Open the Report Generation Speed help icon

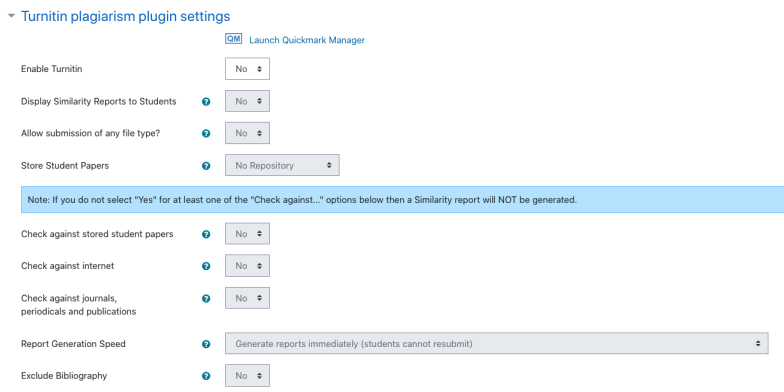click(x=206, y=344)
